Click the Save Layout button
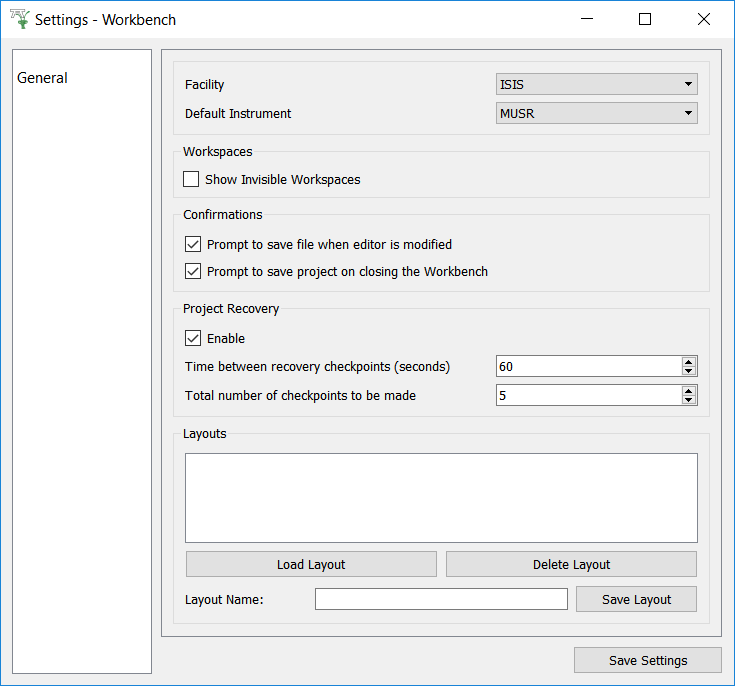 tap(636, 600)
